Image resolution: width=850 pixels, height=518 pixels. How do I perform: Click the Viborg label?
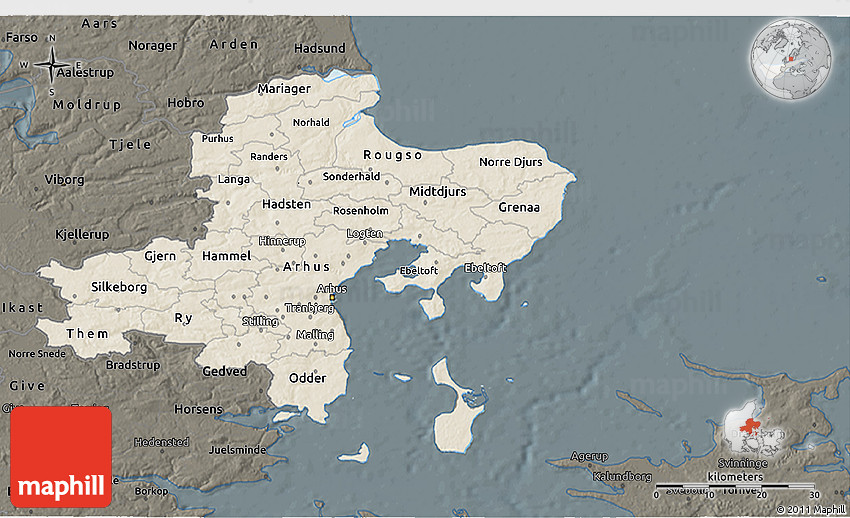click(65, 180)
